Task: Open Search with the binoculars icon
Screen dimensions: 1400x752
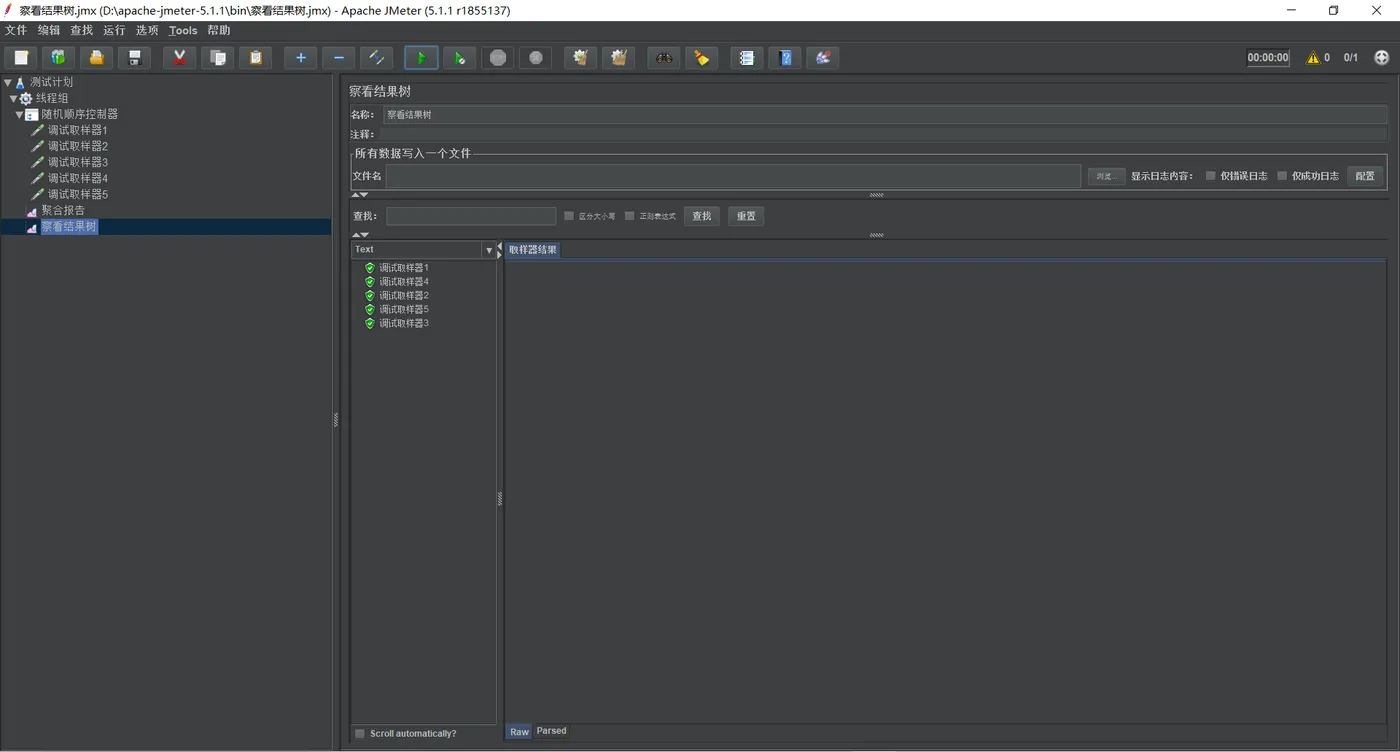Action: point(663,58)
